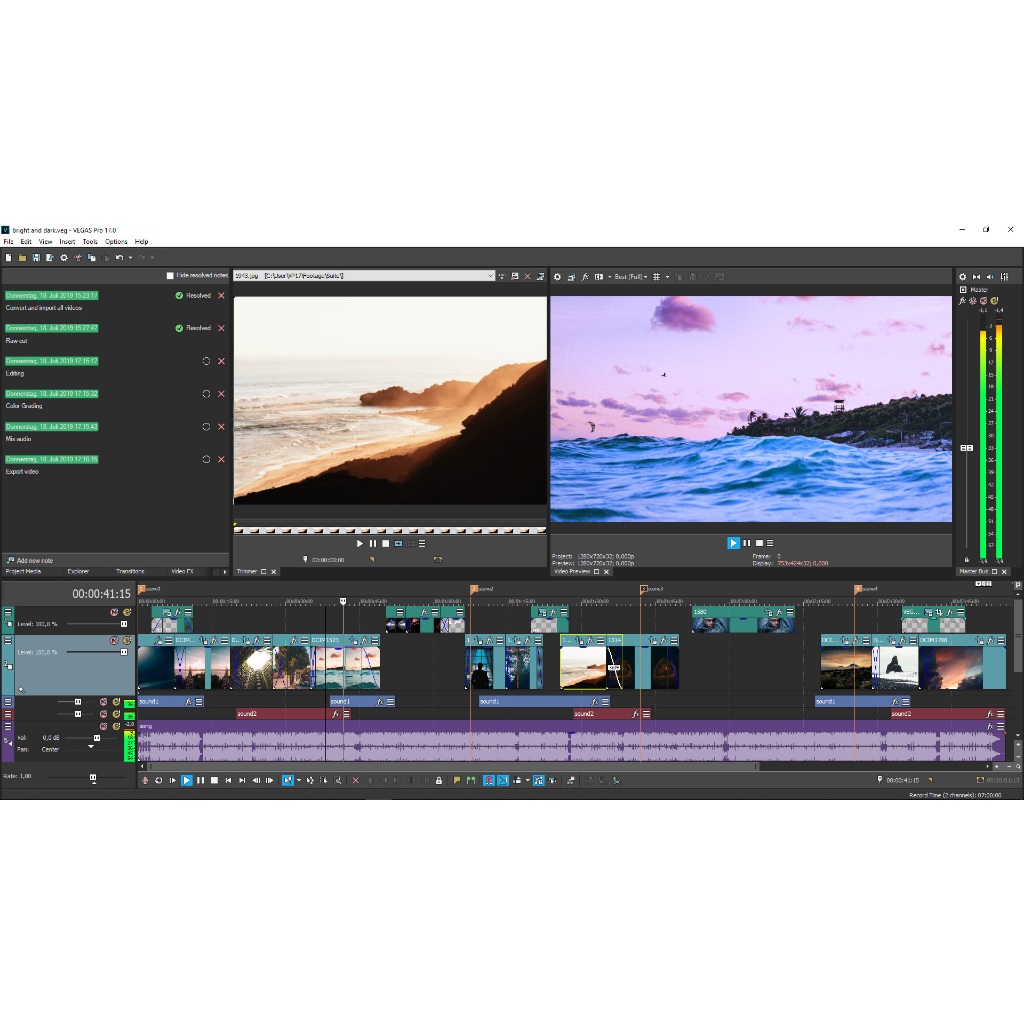The width and height of the screenshot is (1024, 1024).
Task: Open the mixer layout icon in Master Bus
Action: tap(1004, 277)
